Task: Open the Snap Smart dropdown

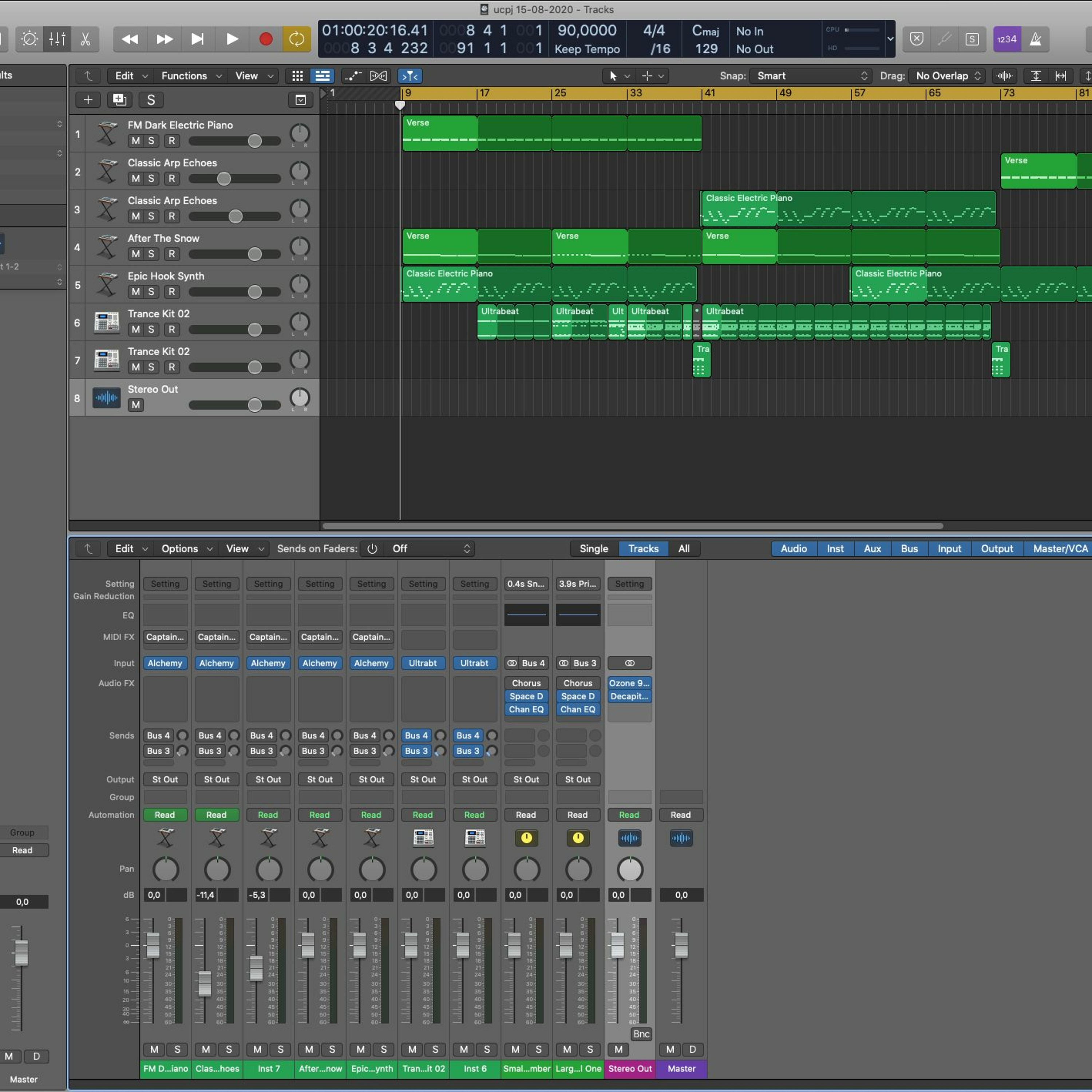Action: coord(812,76)
